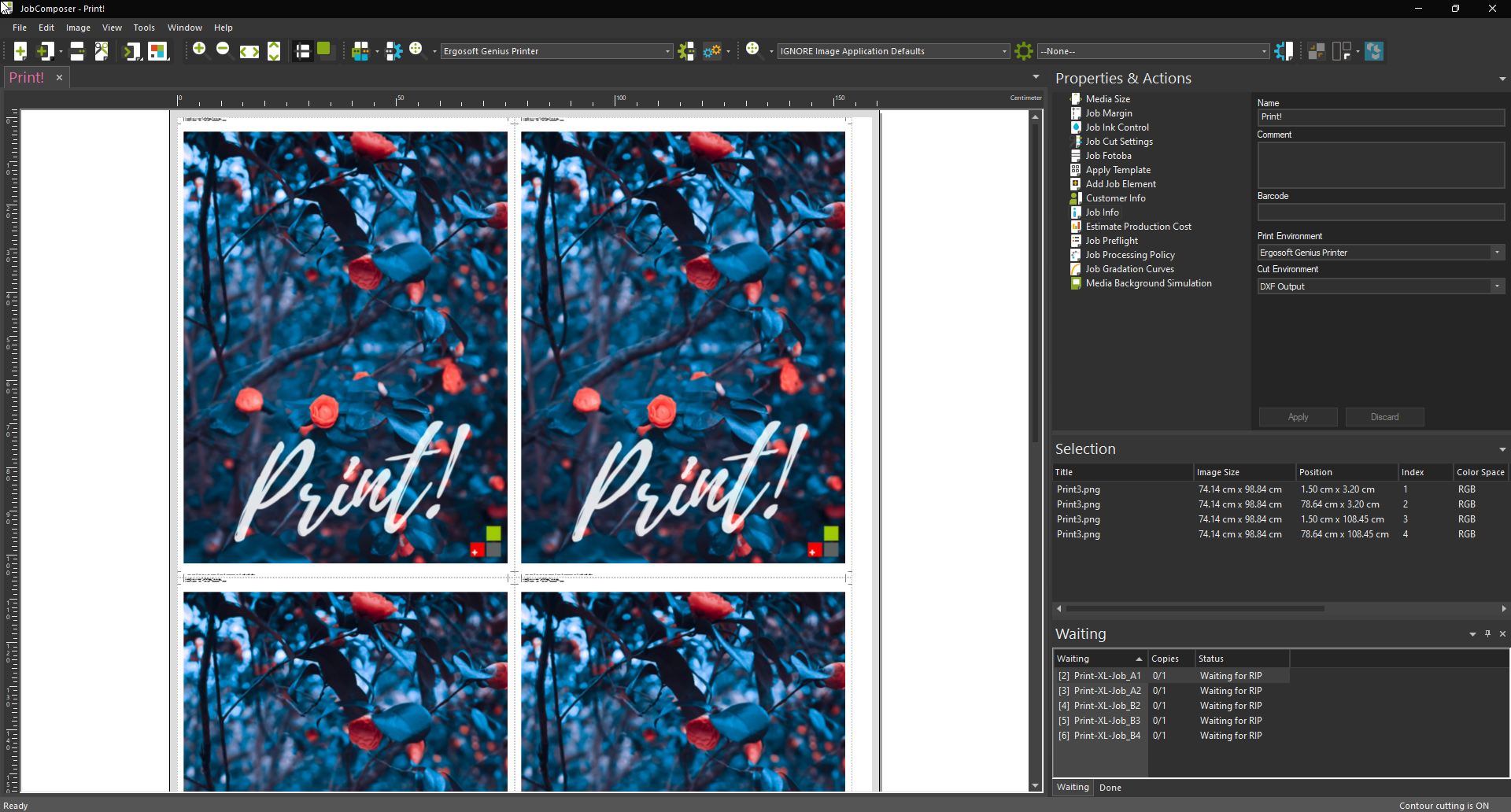Sort by the Copies column header
The image size is (1511, 812).
1171,659
